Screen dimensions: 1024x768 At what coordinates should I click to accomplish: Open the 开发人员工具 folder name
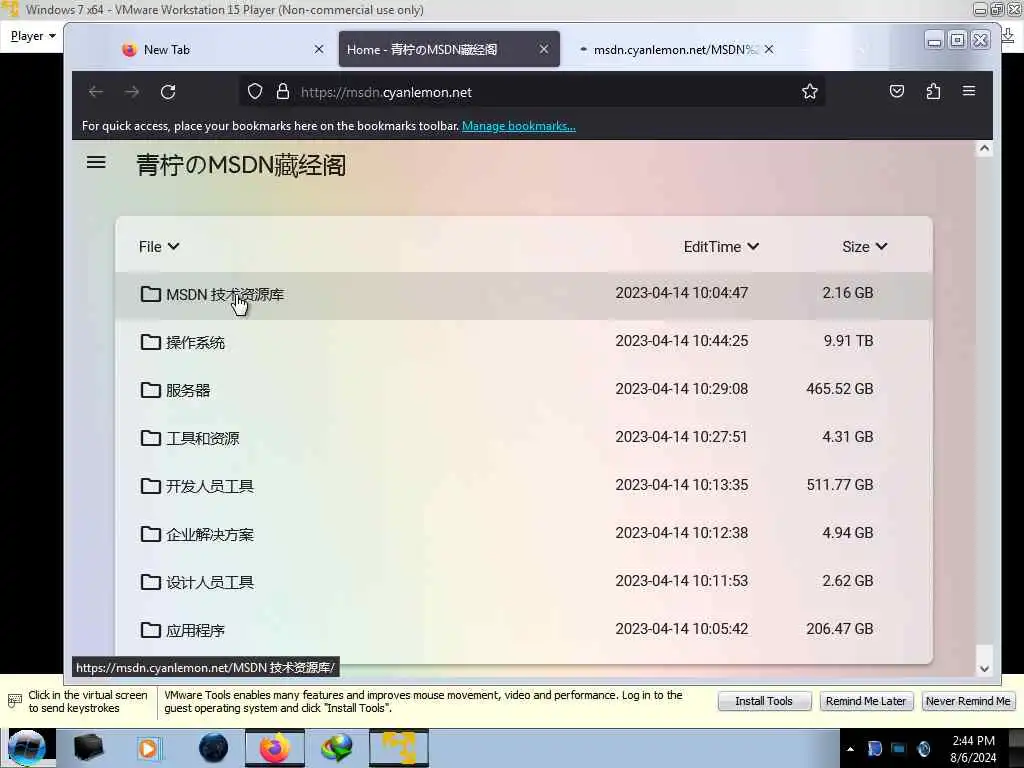pos(210,487)
